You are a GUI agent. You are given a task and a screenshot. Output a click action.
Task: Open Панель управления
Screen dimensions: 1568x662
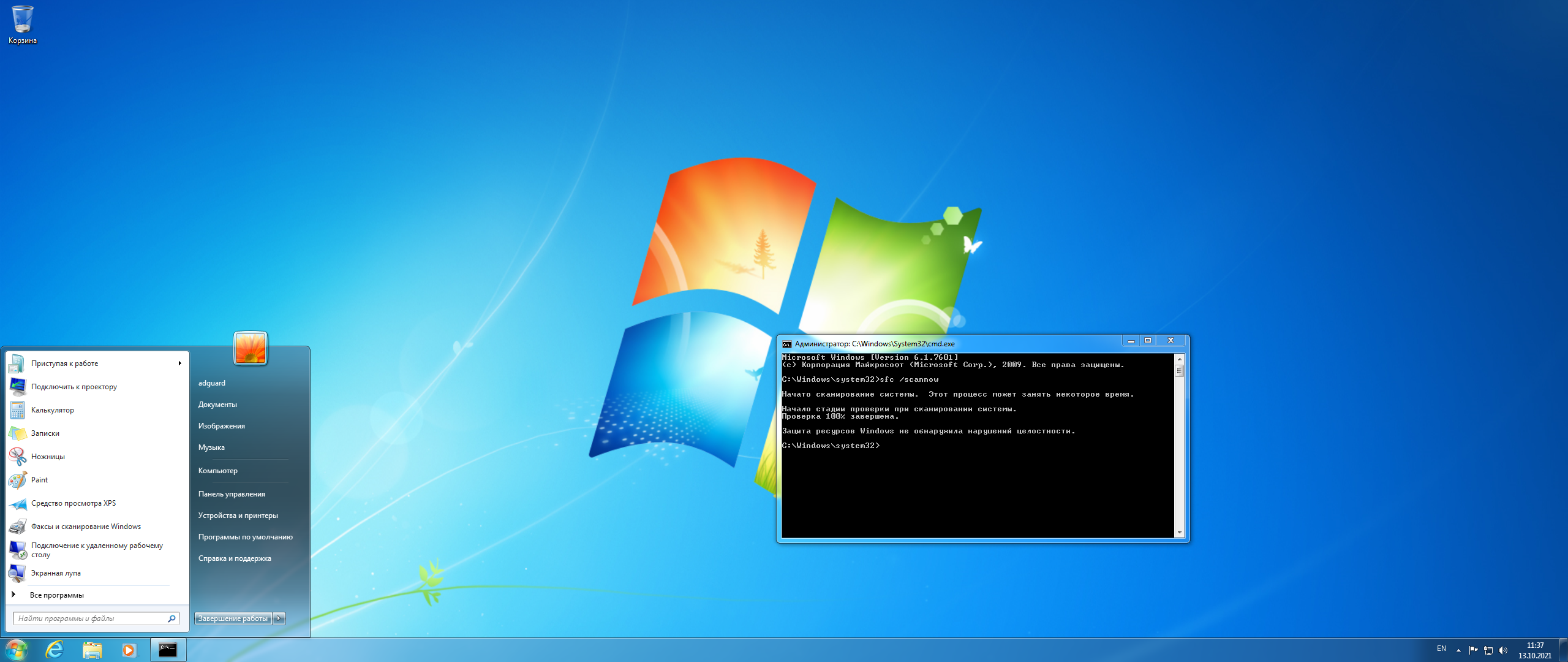232,494
